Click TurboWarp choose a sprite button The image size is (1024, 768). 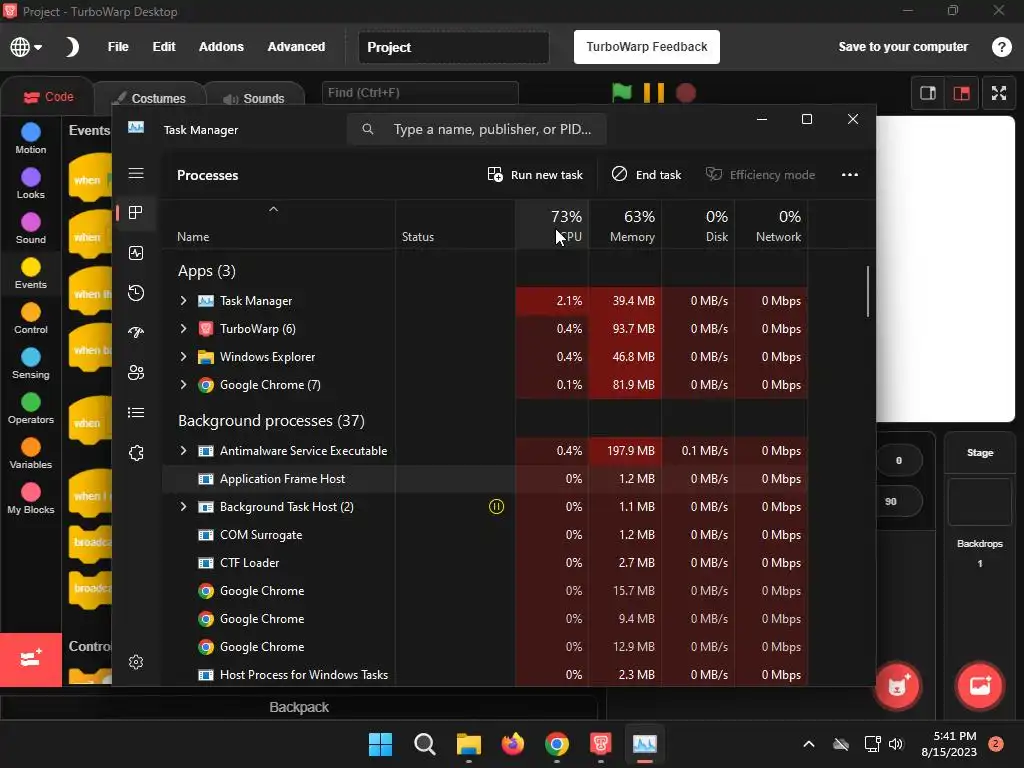[897, 686]
